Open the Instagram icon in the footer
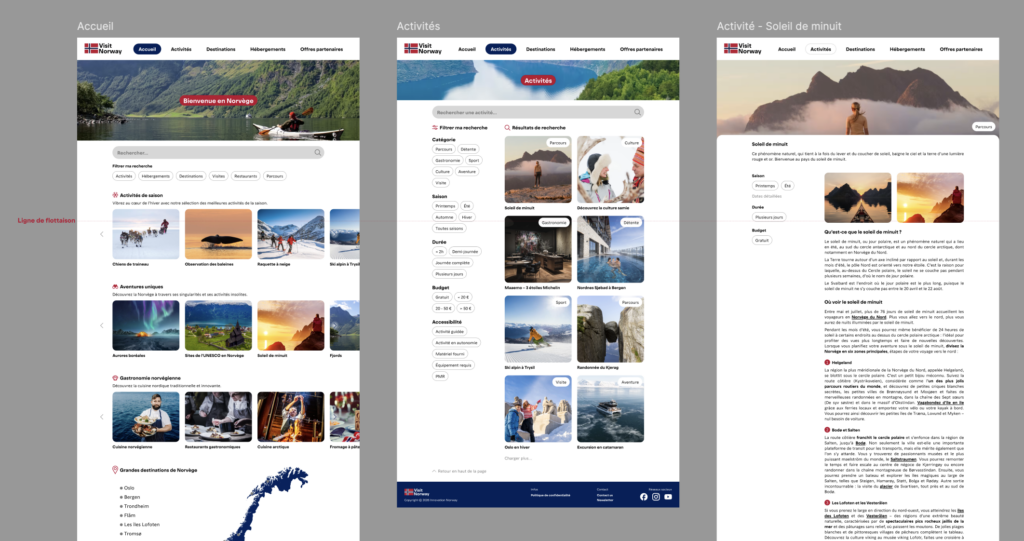This screenshot has width=1024, height=541. 656,497
